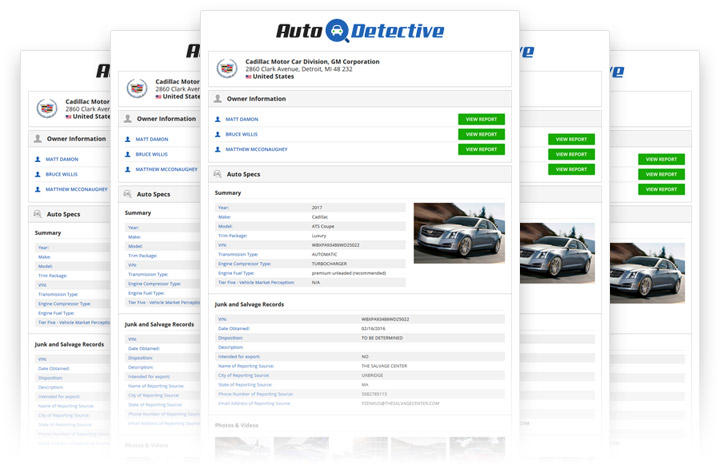720x464 pixels.
Task: Click 'Junk and Salvage Records' heading in front report
Action: (249, 304)
